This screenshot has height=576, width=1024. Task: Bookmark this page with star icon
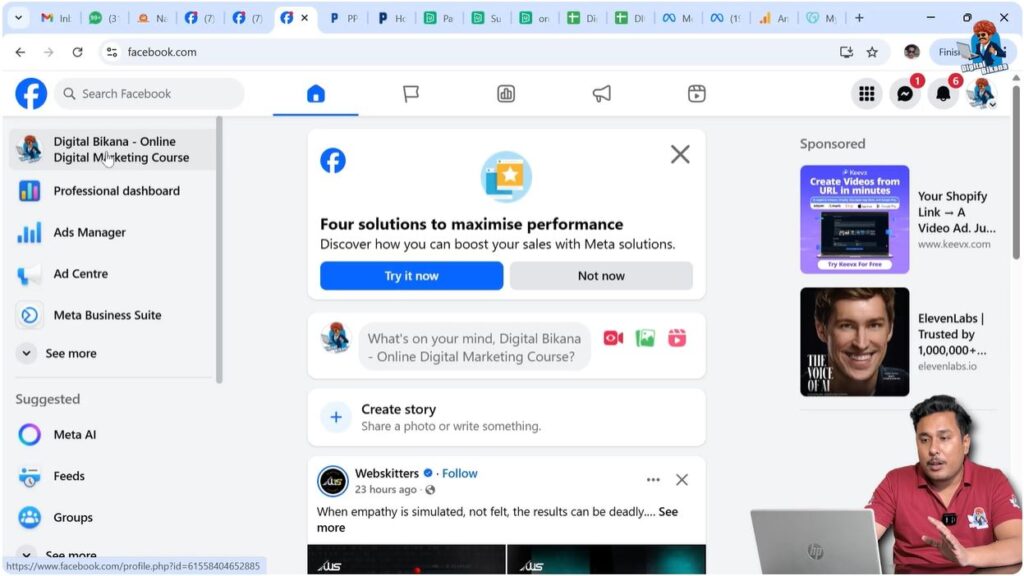pos(872,52)
